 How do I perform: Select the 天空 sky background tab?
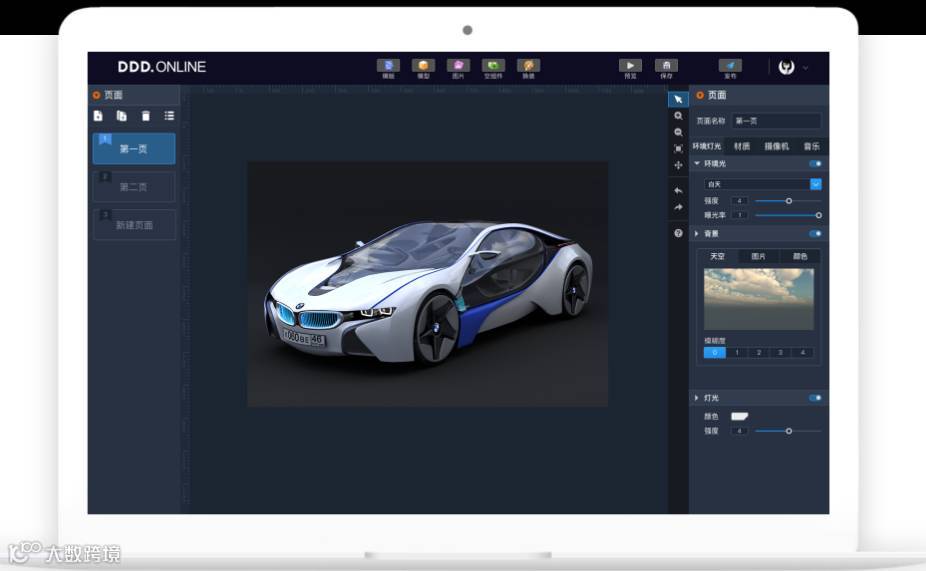(717, 256)
